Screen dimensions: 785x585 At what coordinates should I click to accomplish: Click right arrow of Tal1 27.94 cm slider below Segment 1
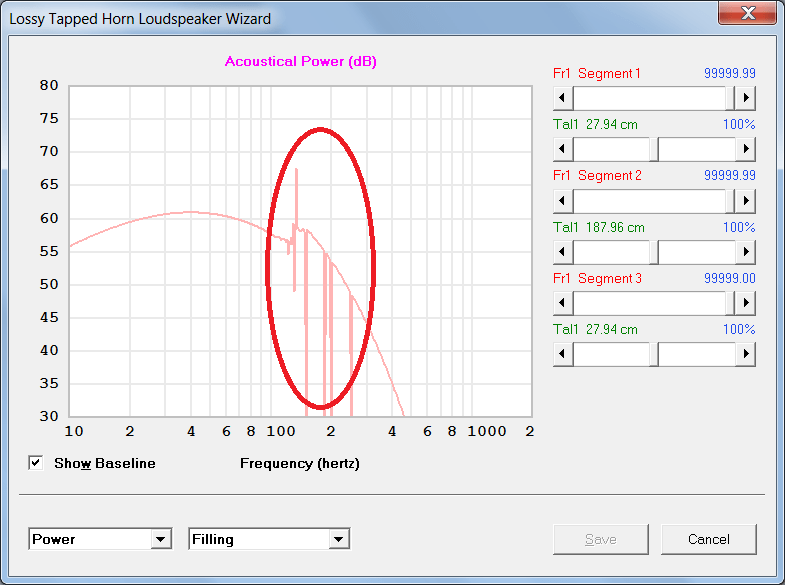click(x=745, y=149)
